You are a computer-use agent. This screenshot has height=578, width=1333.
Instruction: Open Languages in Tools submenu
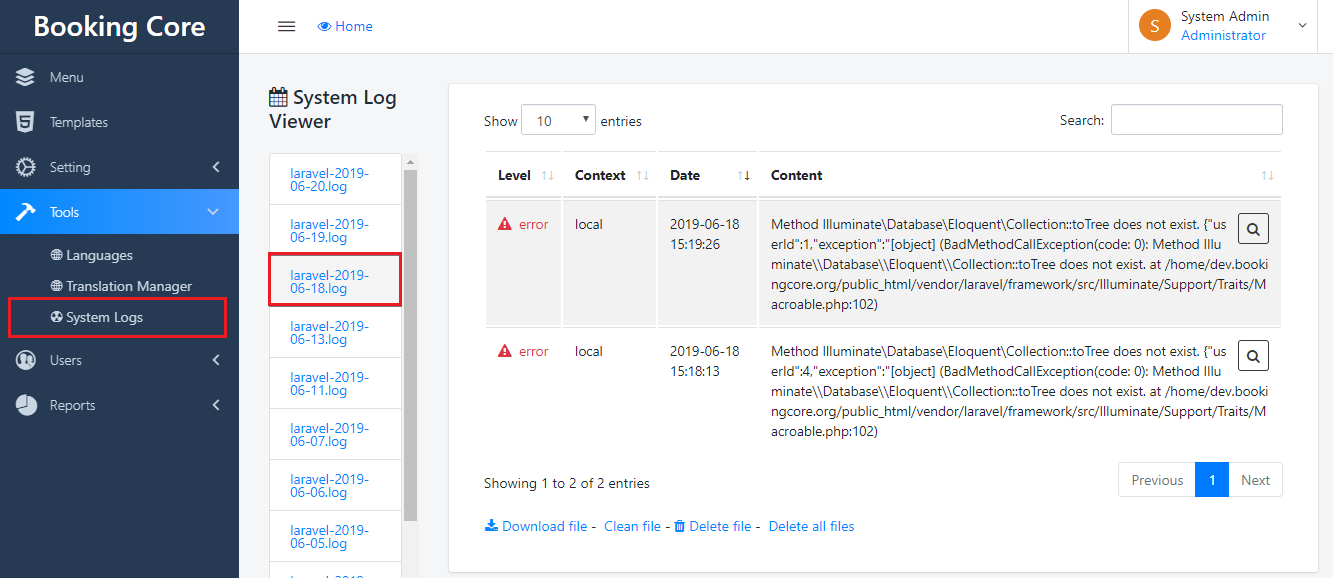[99, 255]
